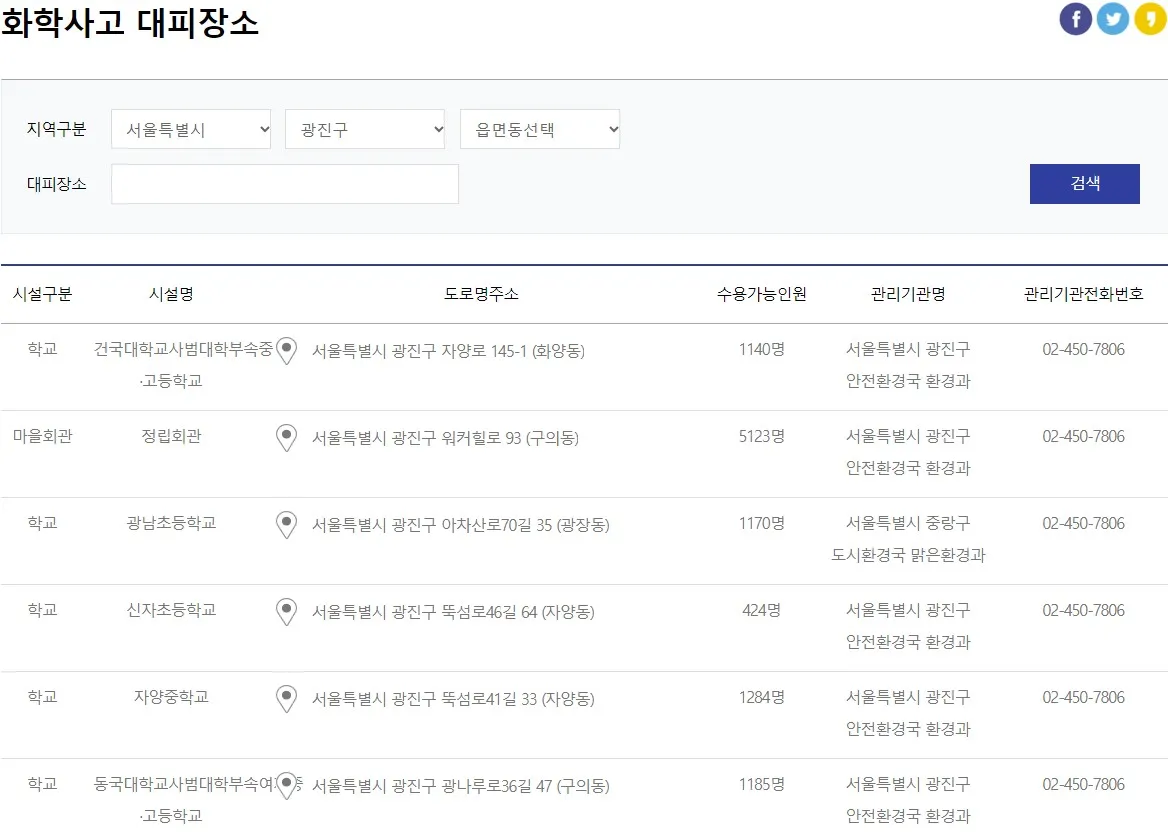
Task: Click the 검색 search button
Action: (x=1085, y=183)
